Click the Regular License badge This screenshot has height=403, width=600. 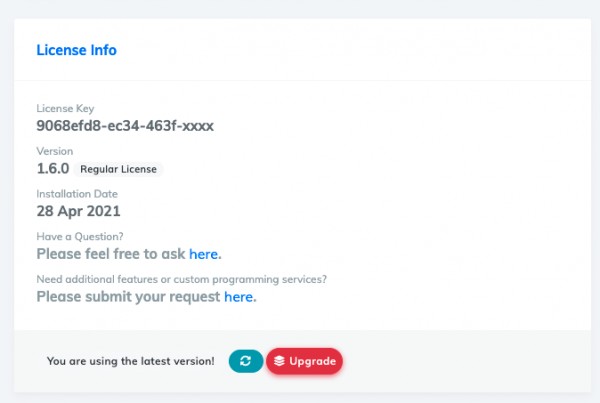point(118,169)
